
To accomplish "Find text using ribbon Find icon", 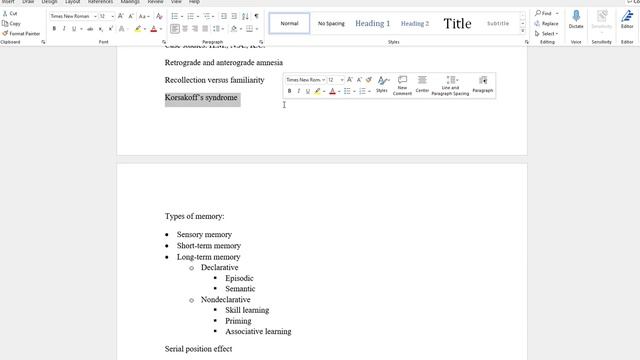I will click(544, 13).
